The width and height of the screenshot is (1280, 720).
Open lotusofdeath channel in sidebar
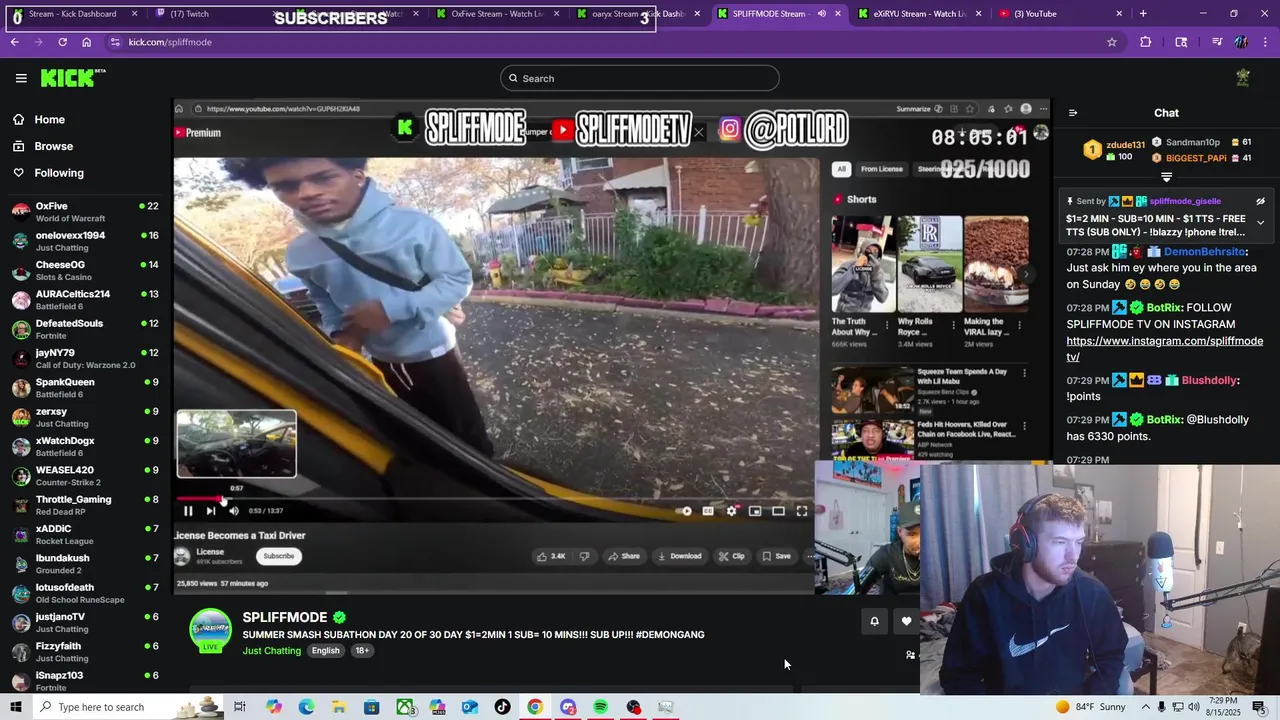pos(85,593)
